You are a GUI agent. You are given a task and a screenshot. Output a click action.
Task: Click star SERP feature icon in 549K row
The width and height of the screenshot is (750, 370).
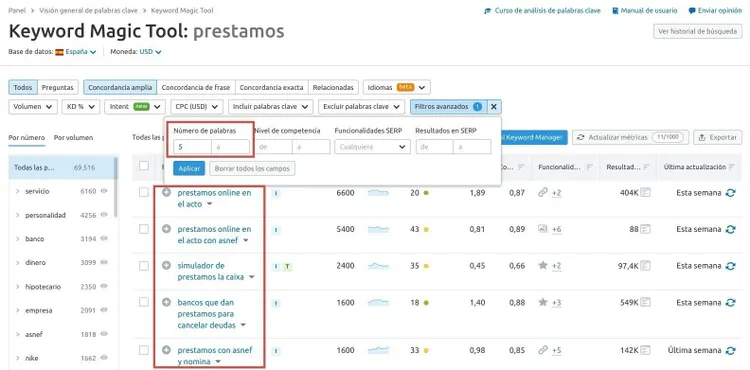click(x=542, y=302)
